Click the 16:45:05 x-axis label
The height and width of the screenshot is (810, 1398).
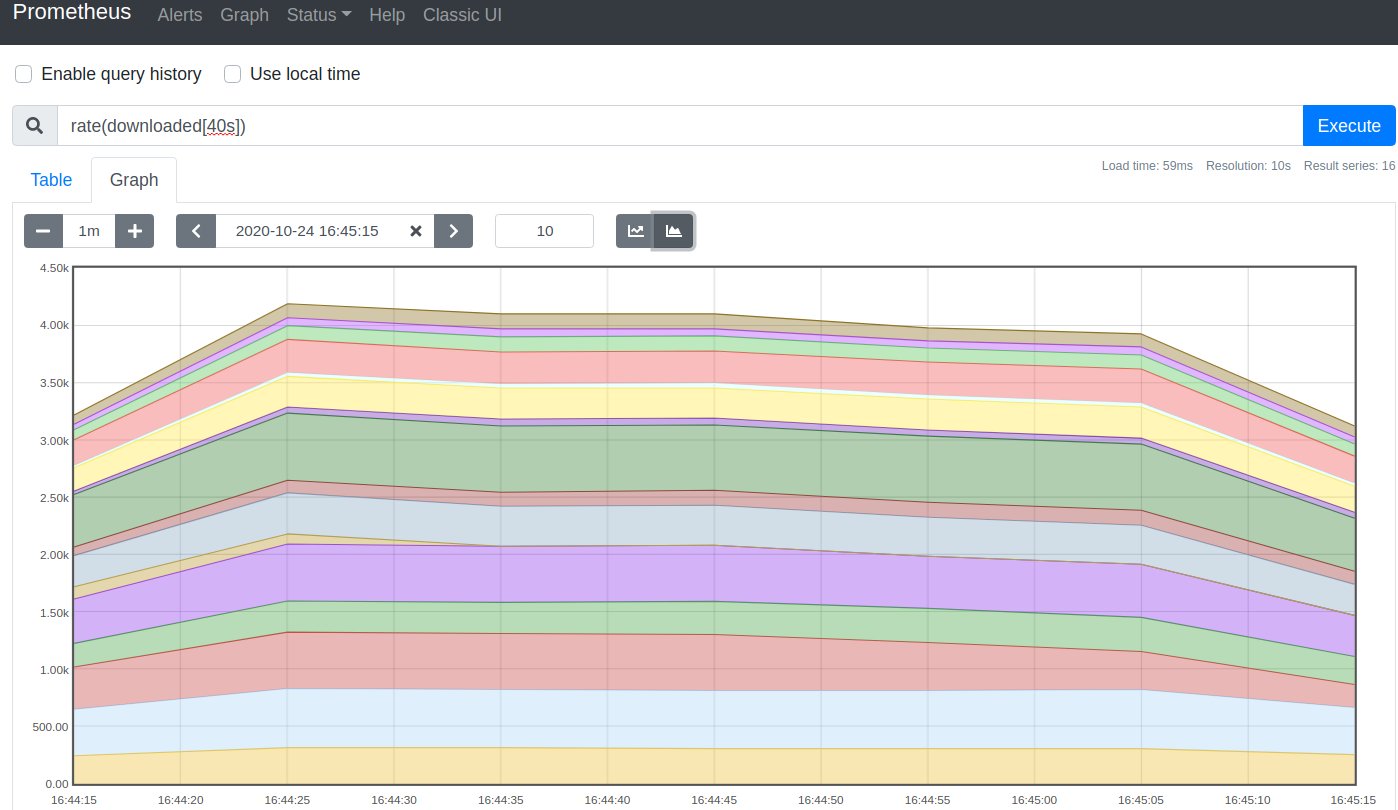click(x=1141, y=800)
